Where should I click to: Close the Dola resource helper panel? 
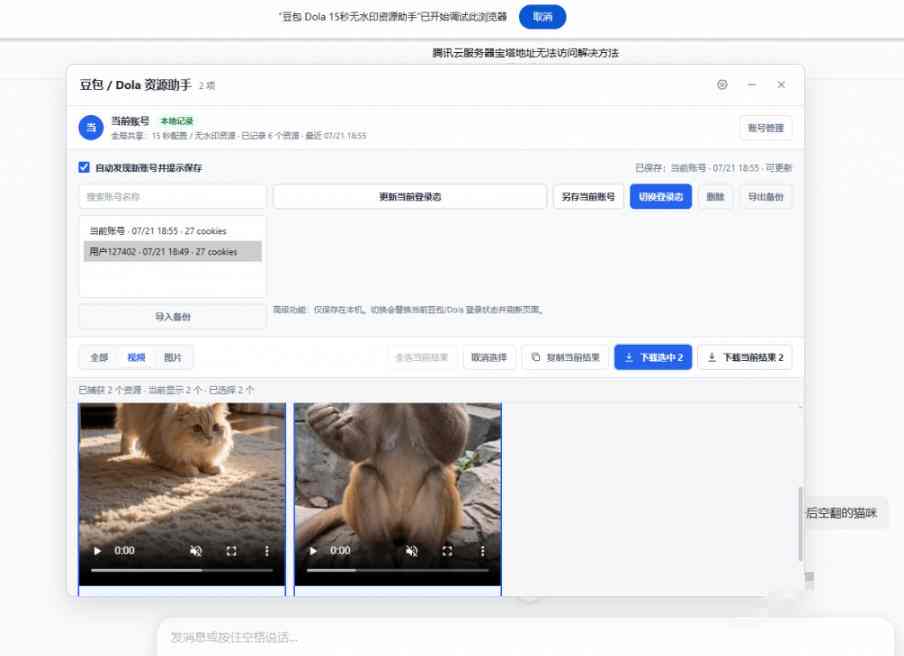click(x=781, y=85)
